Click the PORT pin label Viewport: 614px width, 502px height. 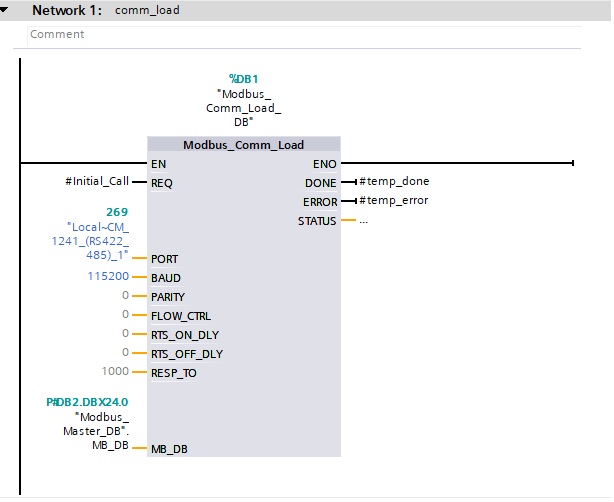click(x=164, y=259)
